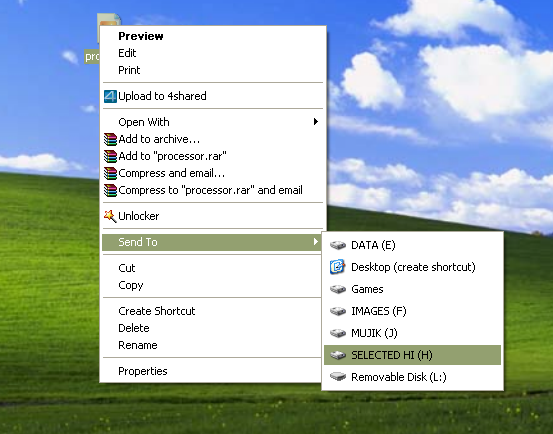Send the file to Games drive
This screenshot has width=553, height=434.
(x=412, y=289)
